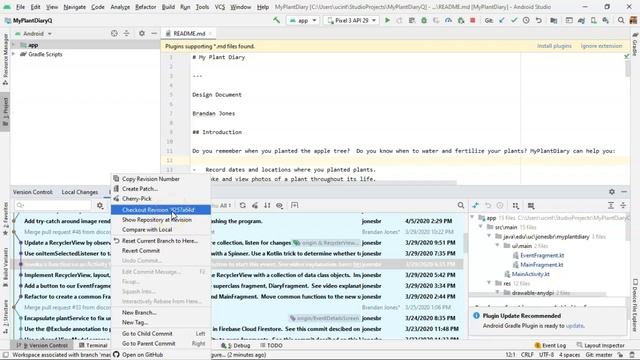The image size is (640, 360).
Task: Collapse src\main folder in commit details
Action: click(481, 227)
